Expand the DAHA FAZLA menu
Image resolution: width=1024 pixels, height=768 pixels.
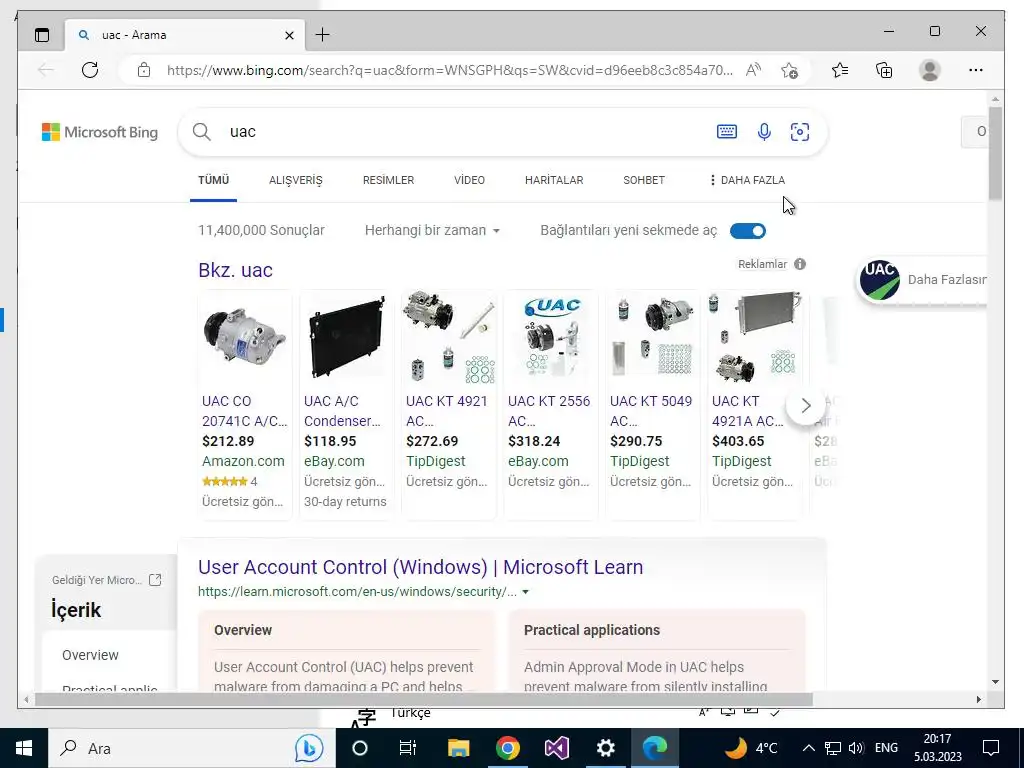tap(747, 180)
